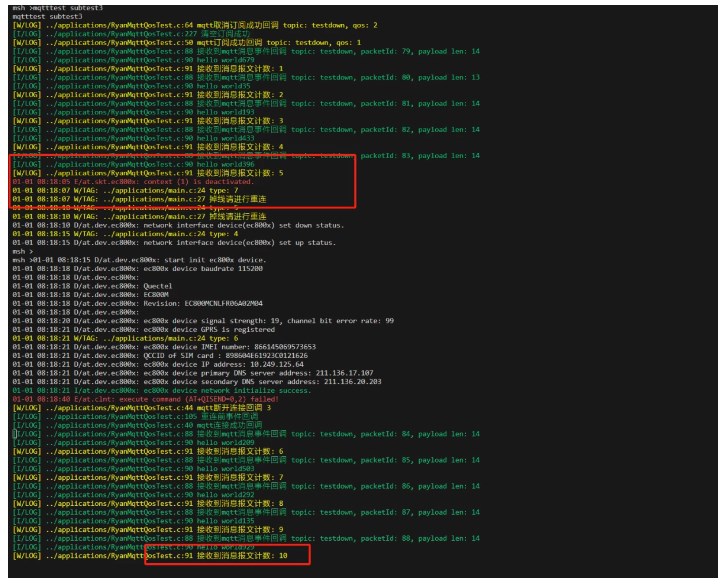Screen dimensions: 725x588
Task: Click the log line with packetId: 79
Action: (x=246, y=51)
